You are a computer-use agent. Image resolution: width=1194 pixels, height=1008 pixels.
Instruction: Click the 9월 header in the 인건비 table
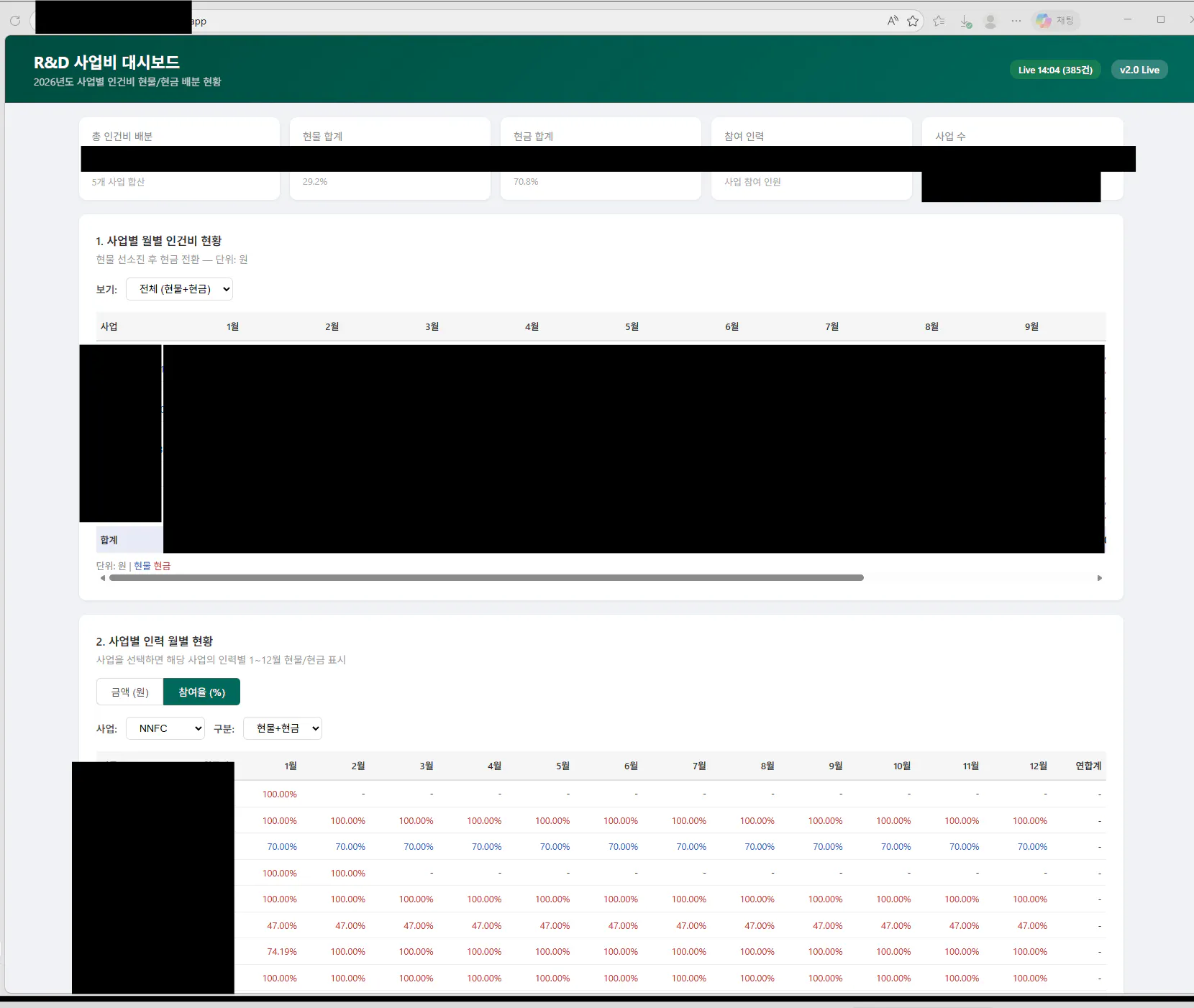pyautogui.click(x=1031, y=326)
